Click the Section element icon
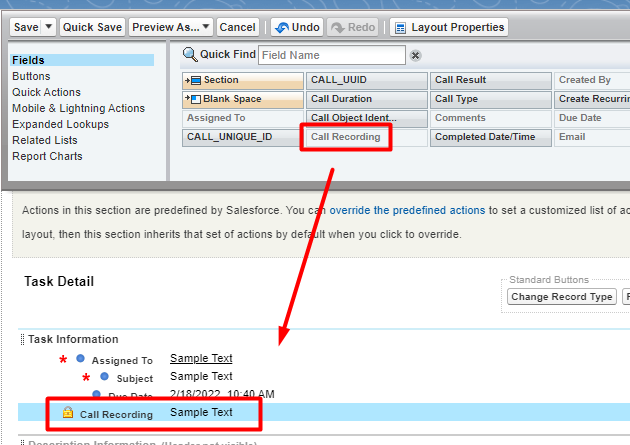This screenshot has height=445, width=630. (x=193, y=80)
